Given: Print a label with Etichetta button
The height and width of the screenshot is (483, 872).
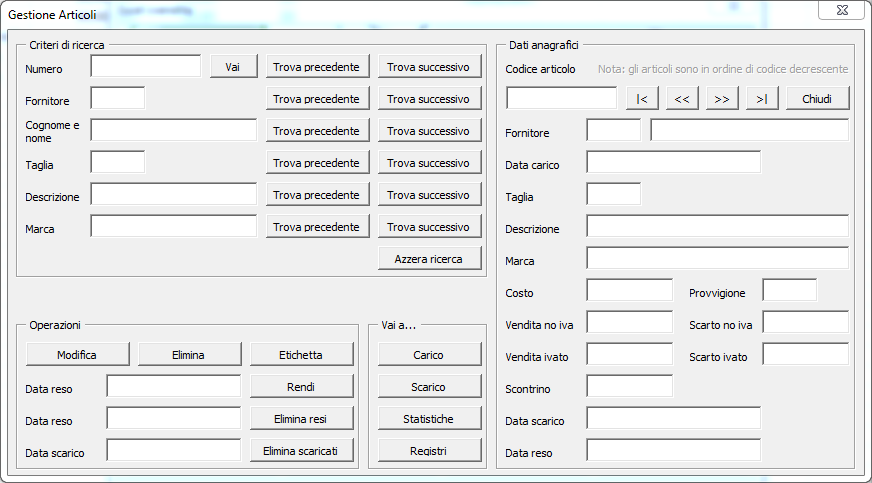Looking at the screenshot, I should [301, 355].
